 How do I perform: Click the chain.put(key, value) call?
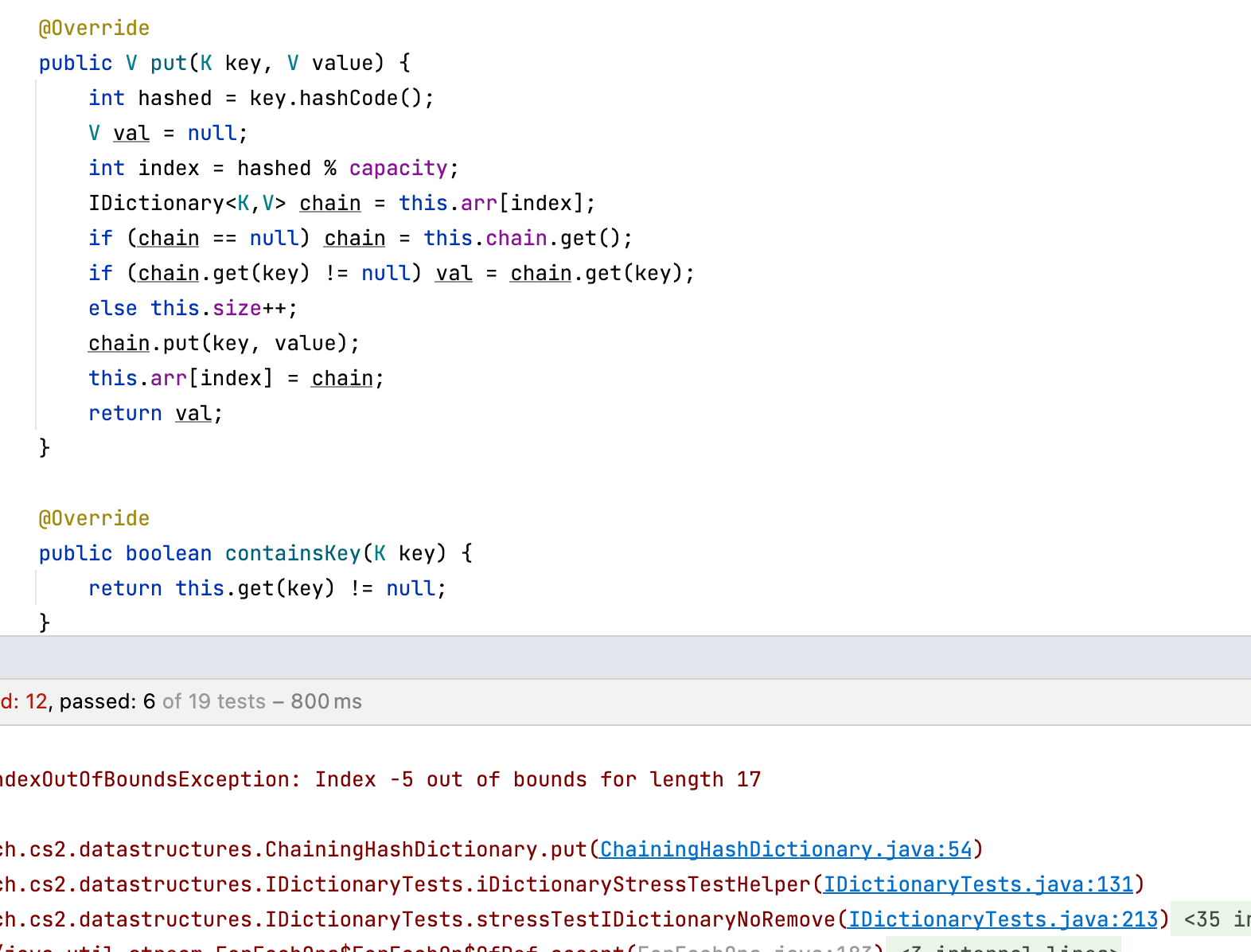coord(223,343)
